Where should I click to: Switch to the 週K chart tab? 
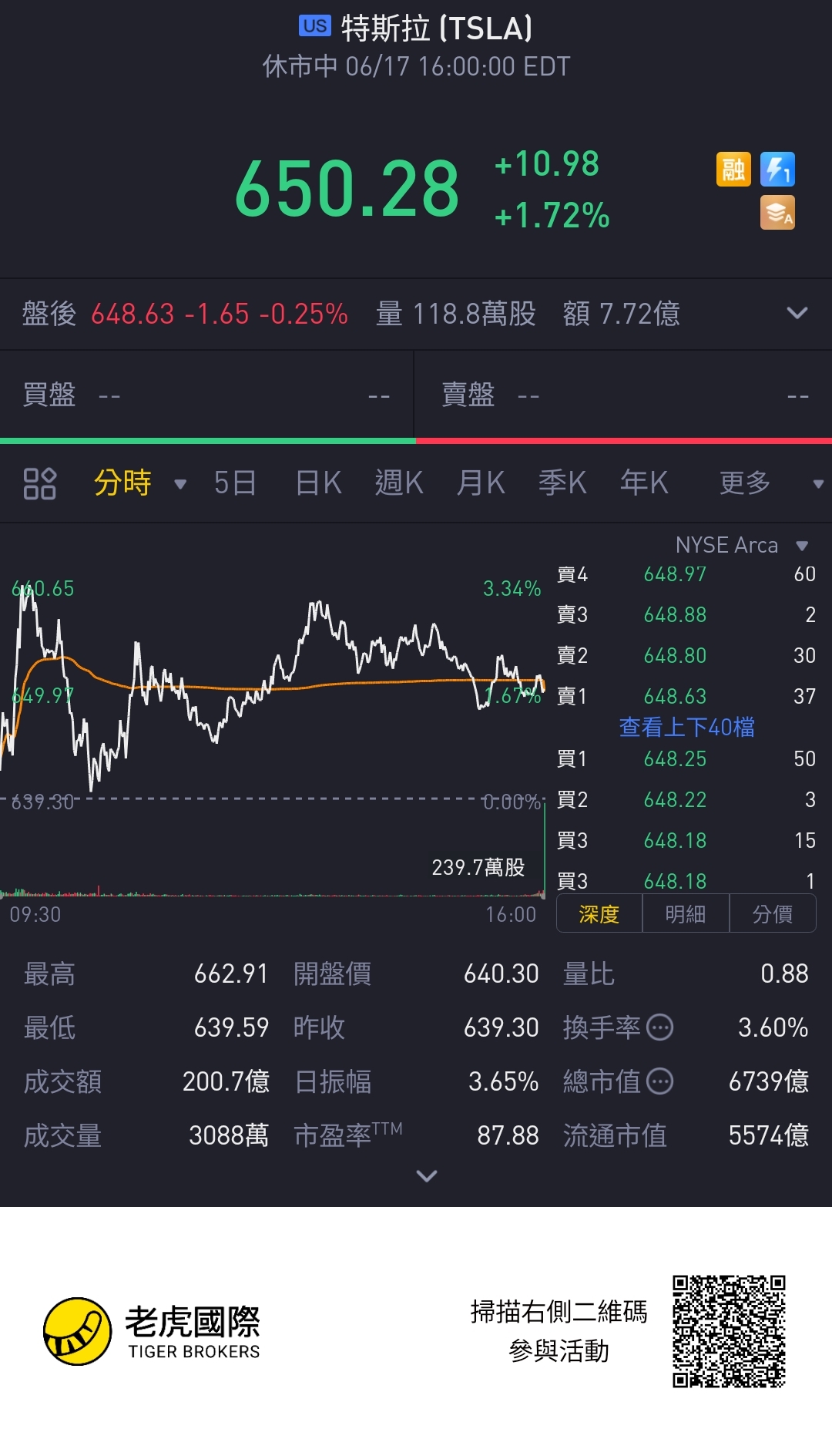399,483
